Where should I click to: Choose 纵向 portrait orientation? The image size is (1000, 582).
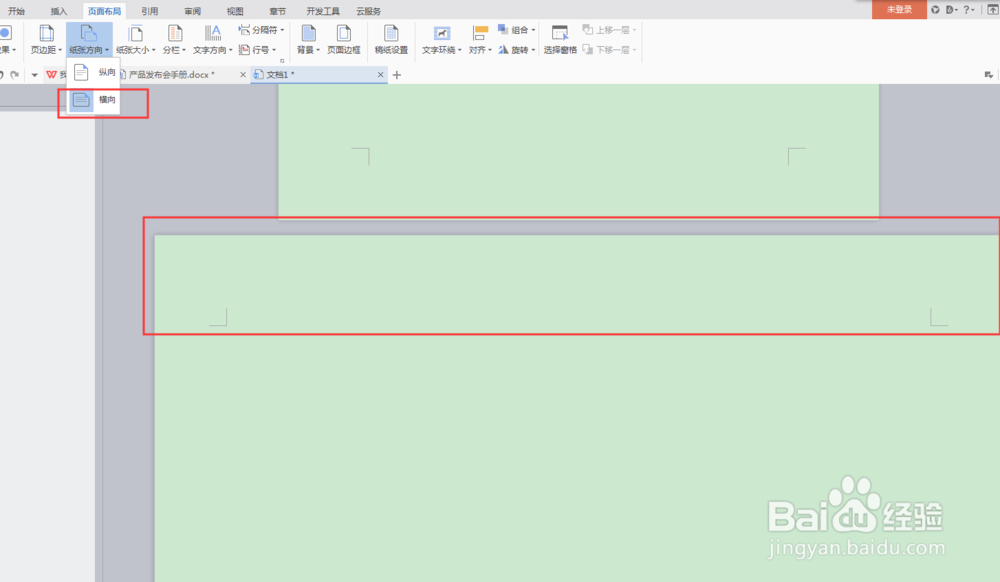tap(94, 72)
